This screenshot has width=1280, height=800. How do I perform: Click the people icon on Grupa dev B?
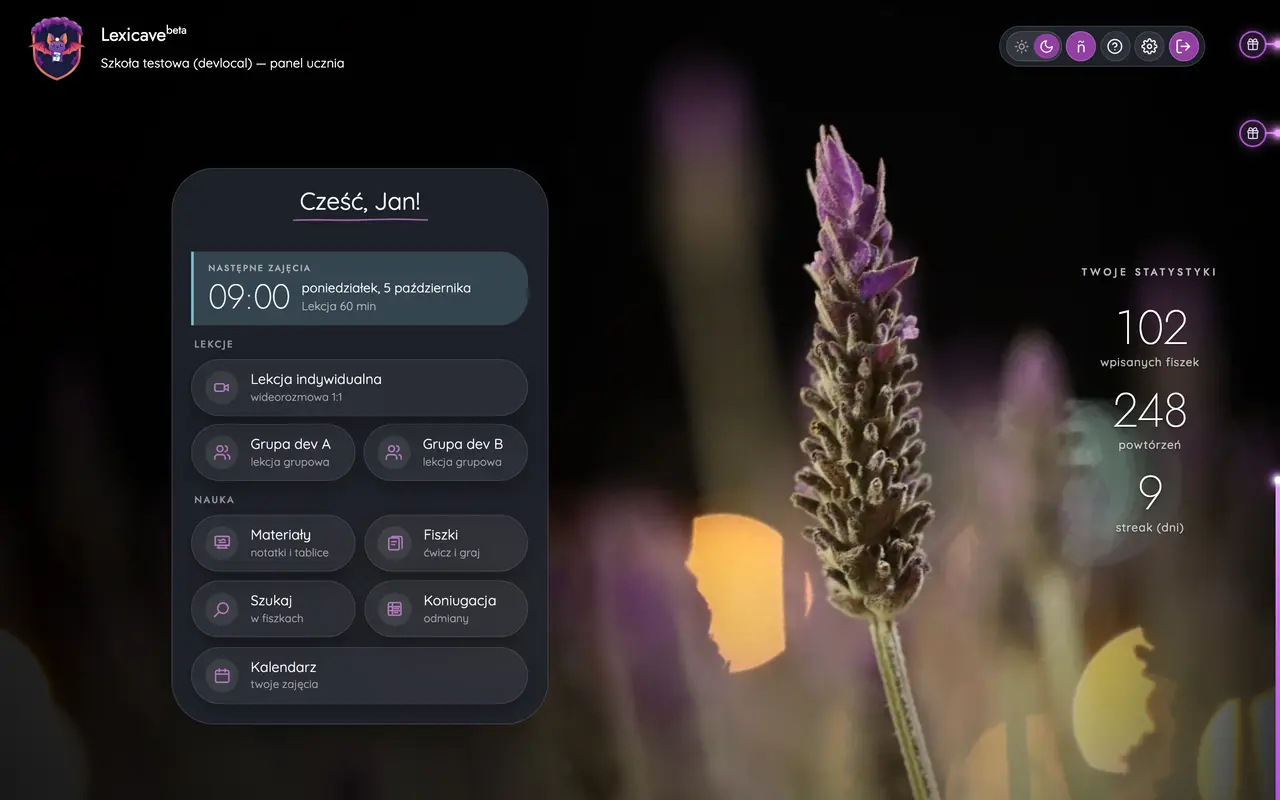pyautogui.click(x=394, y=453)
